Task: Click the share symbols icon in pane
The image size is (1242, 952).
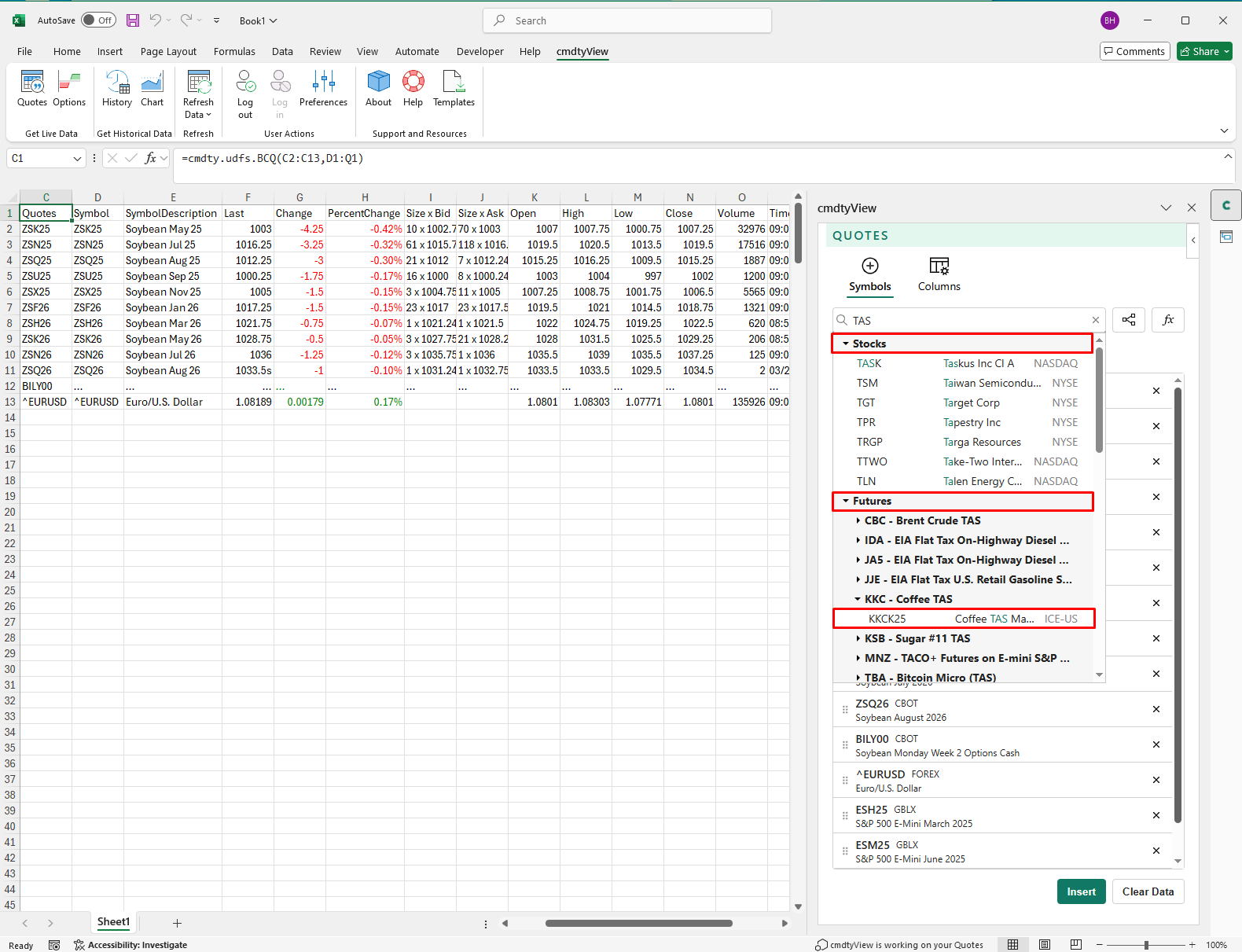Action: pyautogui.click(x=1129, y=320)
